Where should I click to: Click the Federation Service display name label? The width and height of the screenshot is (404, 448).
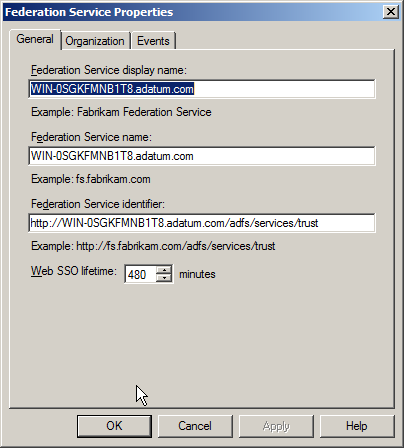tap(109, 70)
